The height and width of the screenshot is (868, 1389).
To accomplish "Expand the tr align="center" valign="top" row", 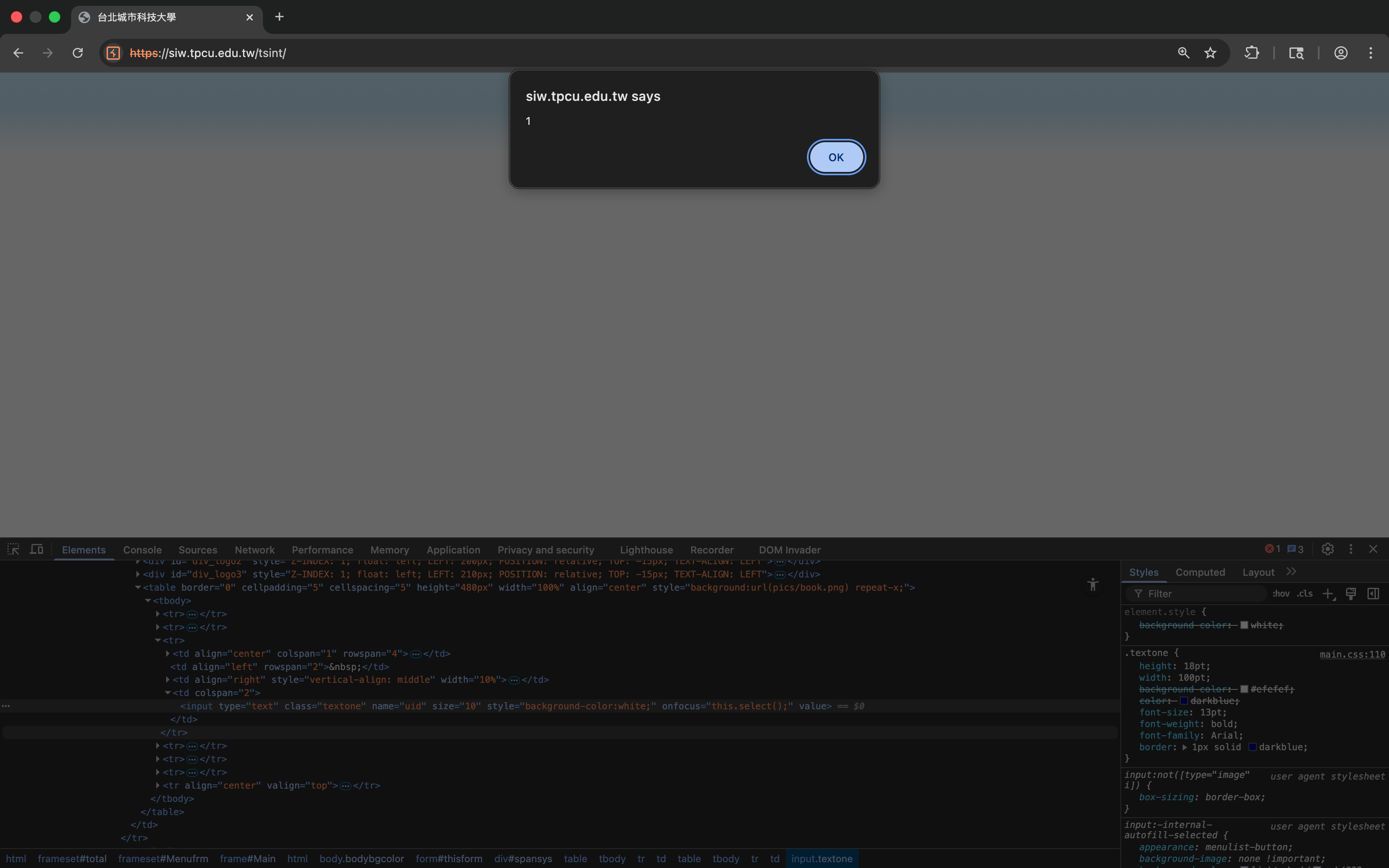I will pos(158,785).
